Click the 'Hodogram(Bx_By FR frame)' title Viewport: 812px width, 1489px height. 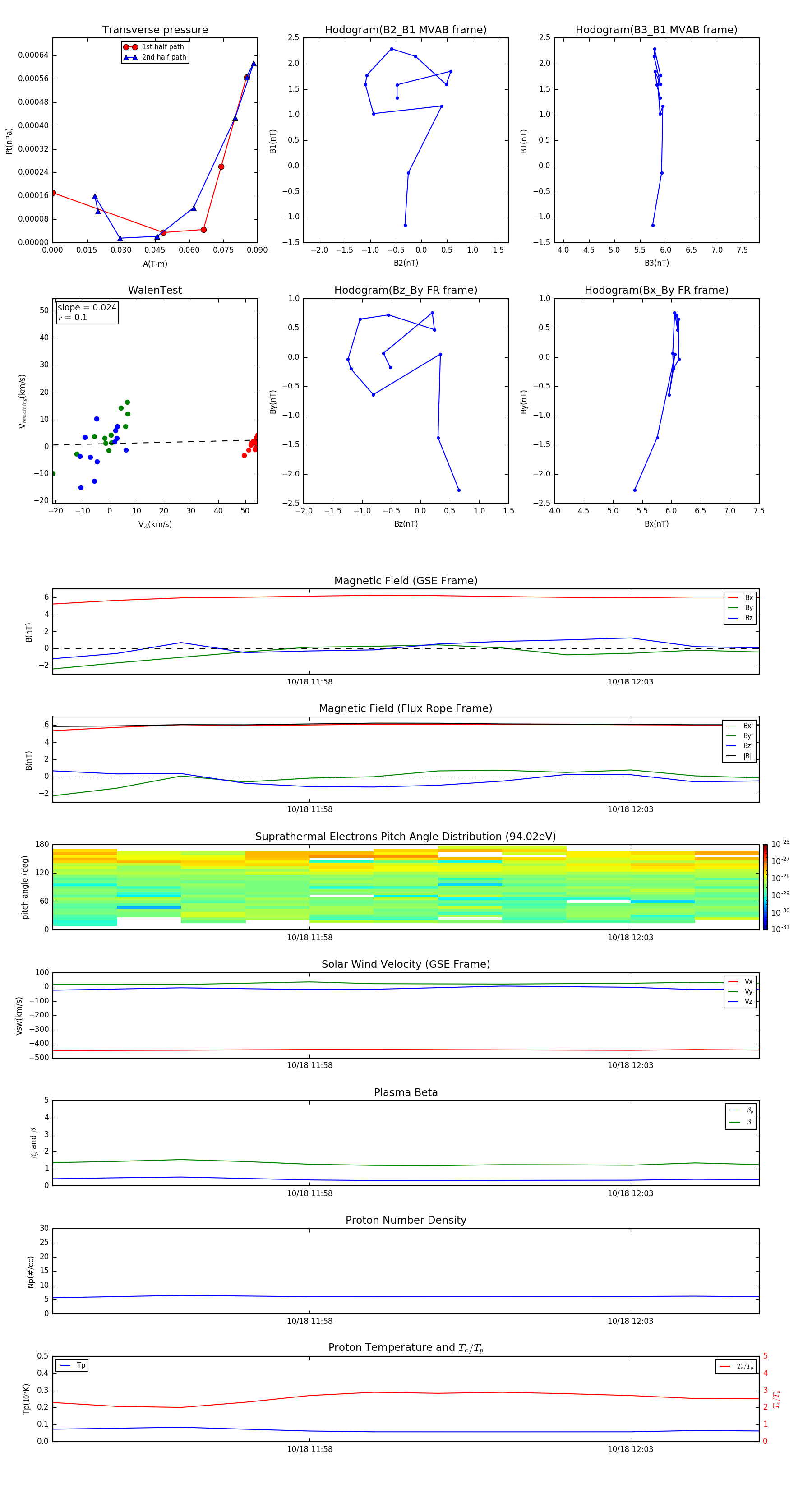(656, 290)
